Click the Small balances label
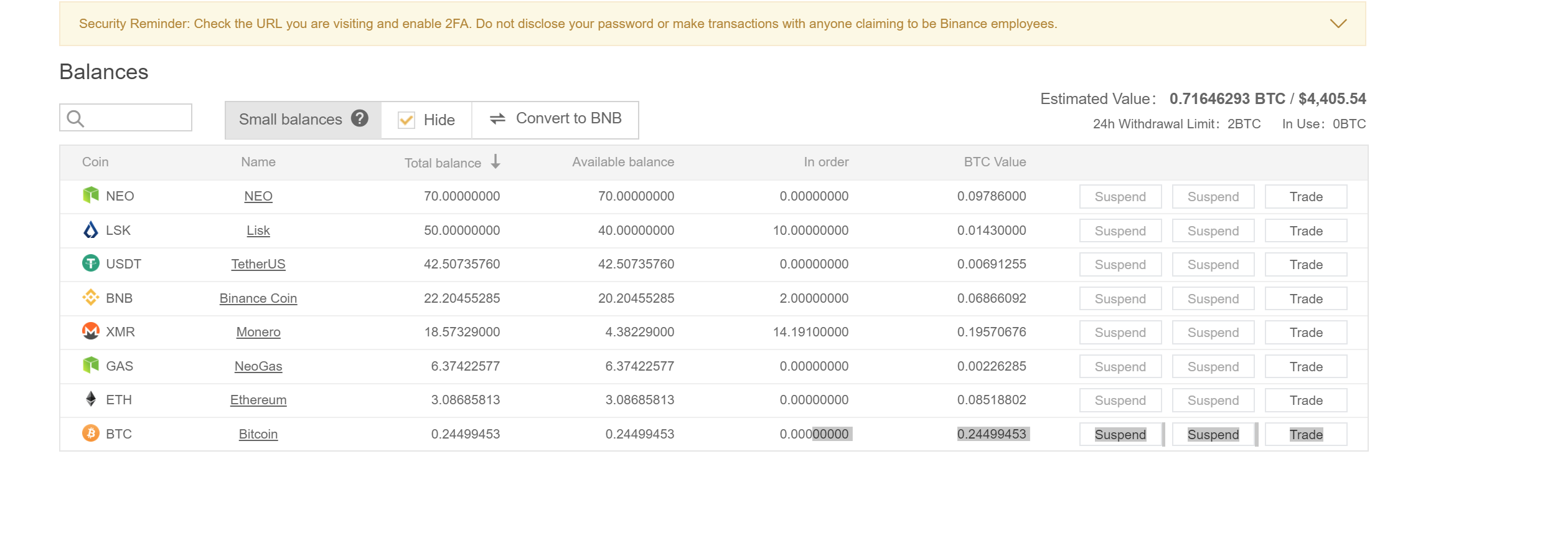The image size is (1568, 560). click(x=291, y=119)
